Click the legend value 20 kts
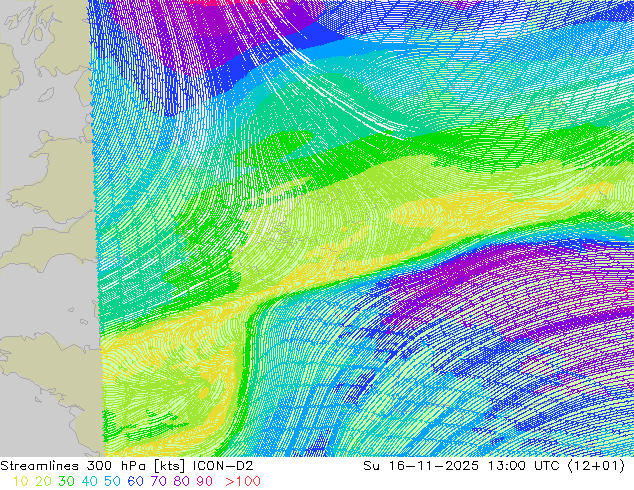The image size is (634, 490). (x=43, y=481)
